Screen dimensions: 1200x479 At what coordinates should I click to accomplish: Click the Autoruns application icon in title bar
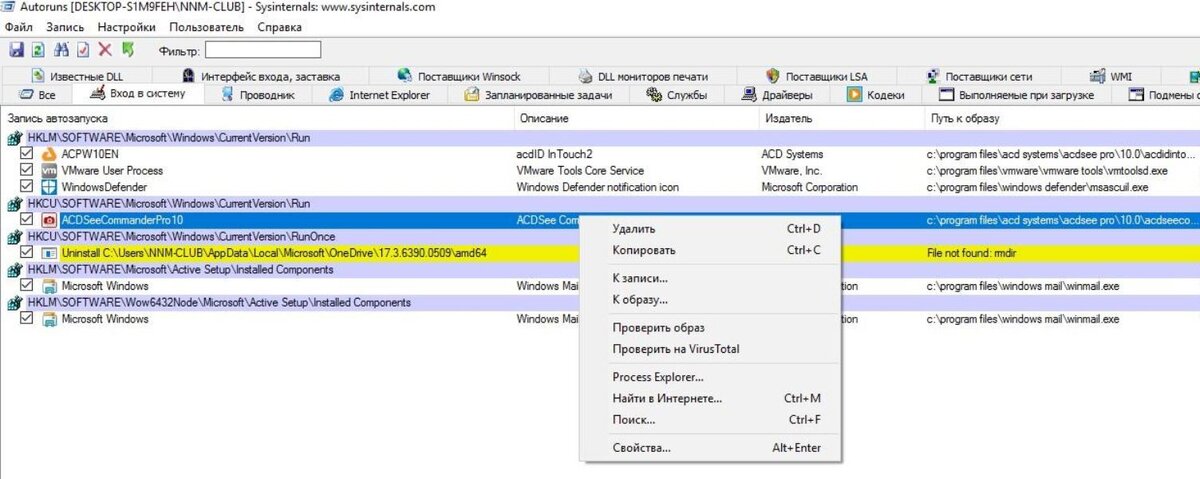tap(9, 7)
